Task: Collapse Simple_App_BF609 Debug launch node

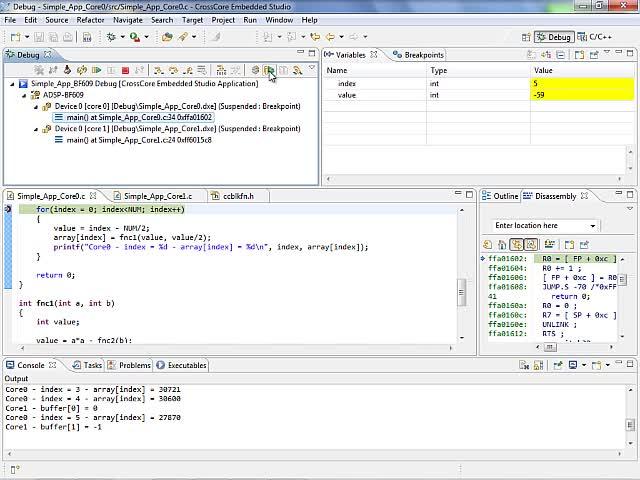Action: pos(12,84)
